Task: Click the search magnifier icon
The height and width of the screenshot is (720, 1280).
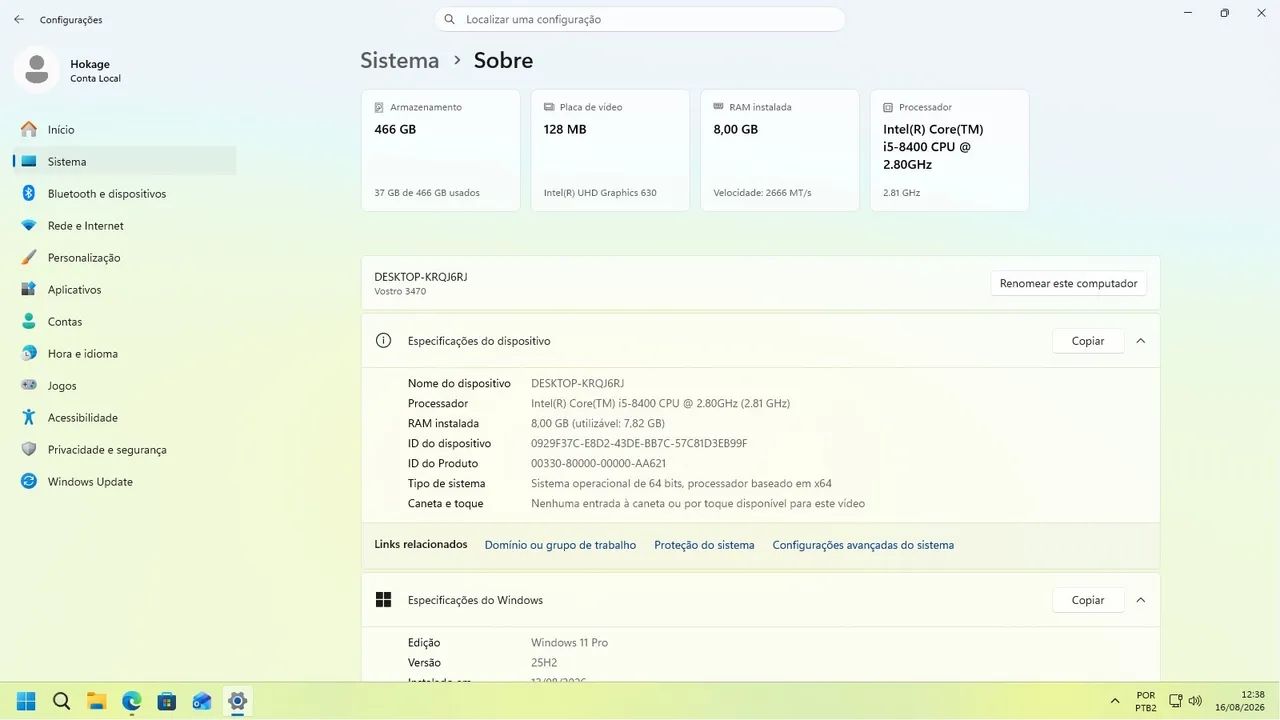Action: click(x=450, y=19)
